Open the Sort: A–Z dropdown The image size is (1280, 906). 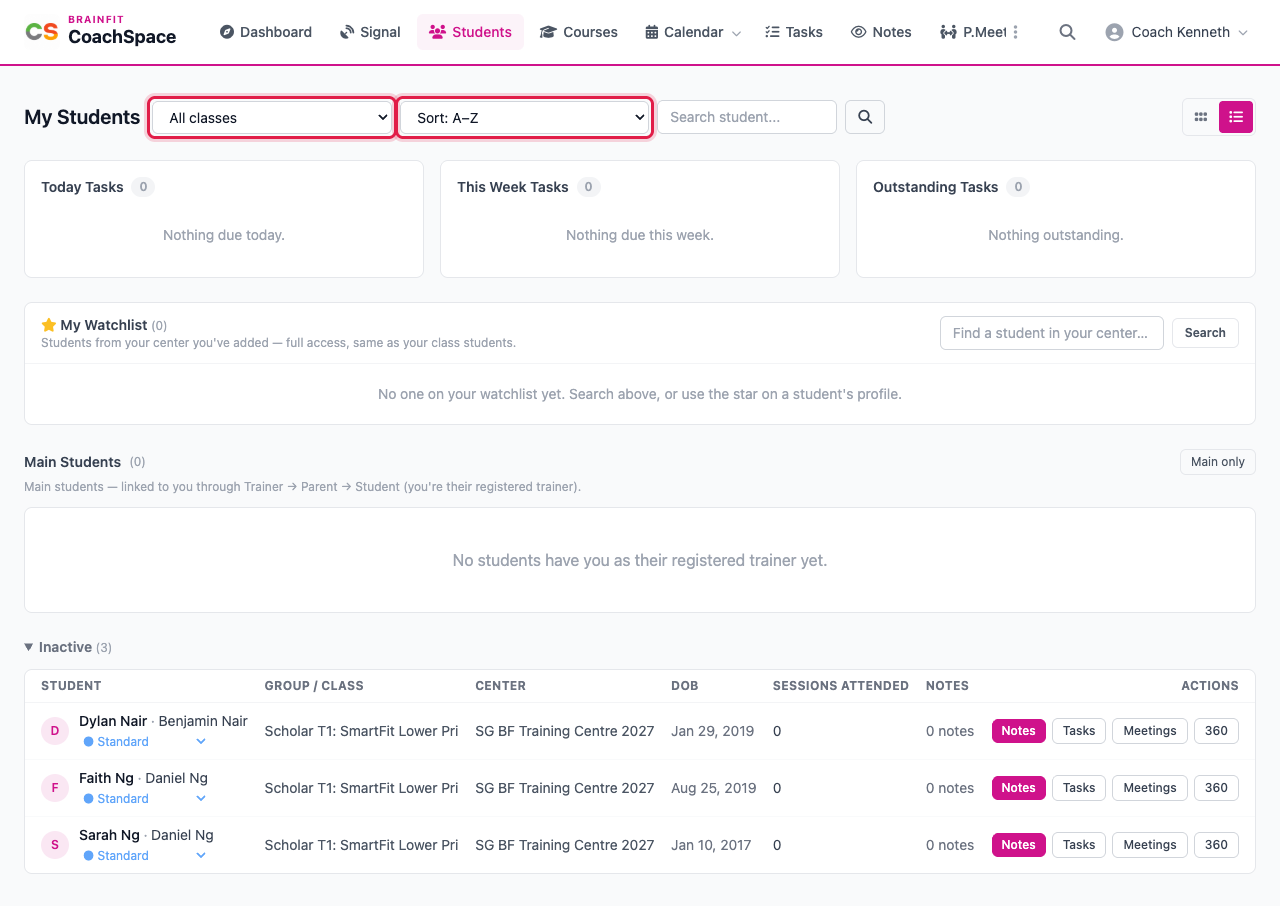[x=525, y=117]
